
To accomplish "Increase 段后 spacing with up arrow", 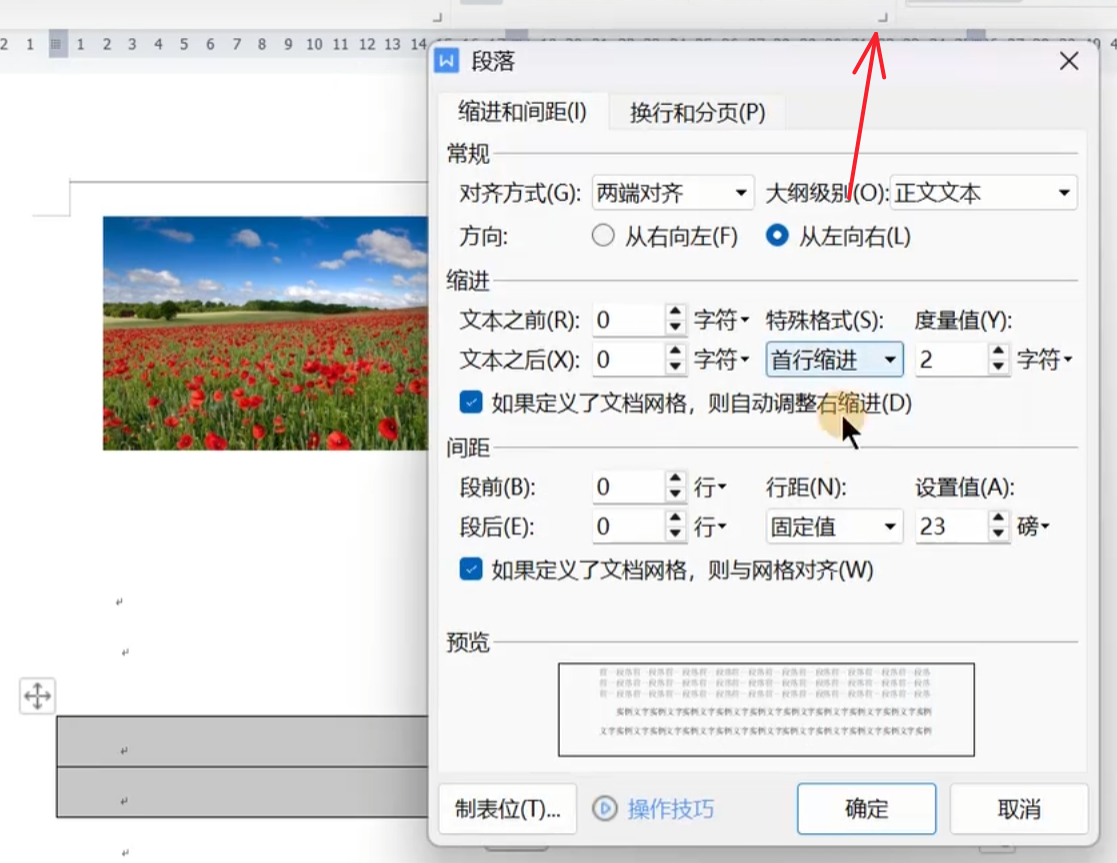I will coord(675,519).
